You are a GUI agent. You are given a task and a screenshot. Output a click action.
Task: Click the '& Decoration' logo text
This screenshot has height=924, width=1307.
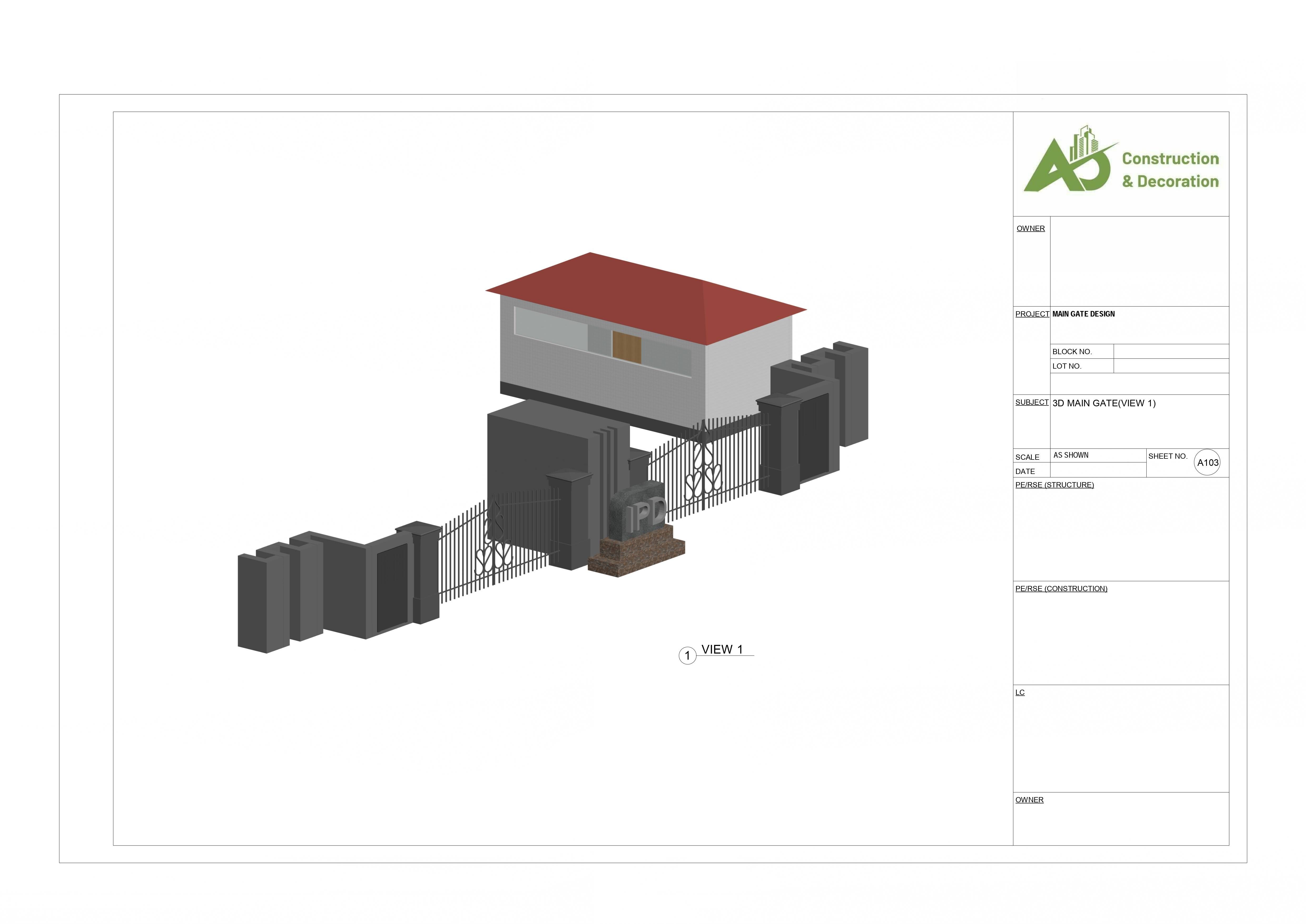tap(1170, 182)
